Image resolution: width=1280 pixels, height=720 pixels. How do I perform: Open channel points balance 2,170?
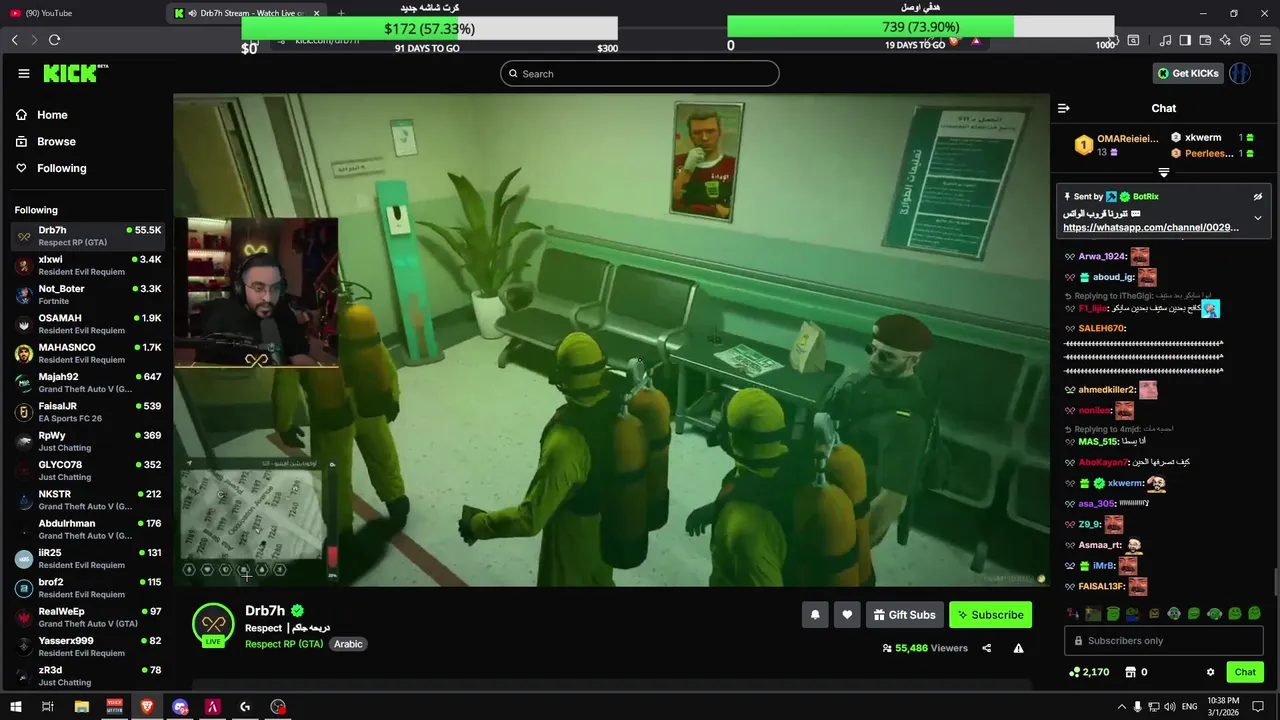click(x=1089, y=672)
